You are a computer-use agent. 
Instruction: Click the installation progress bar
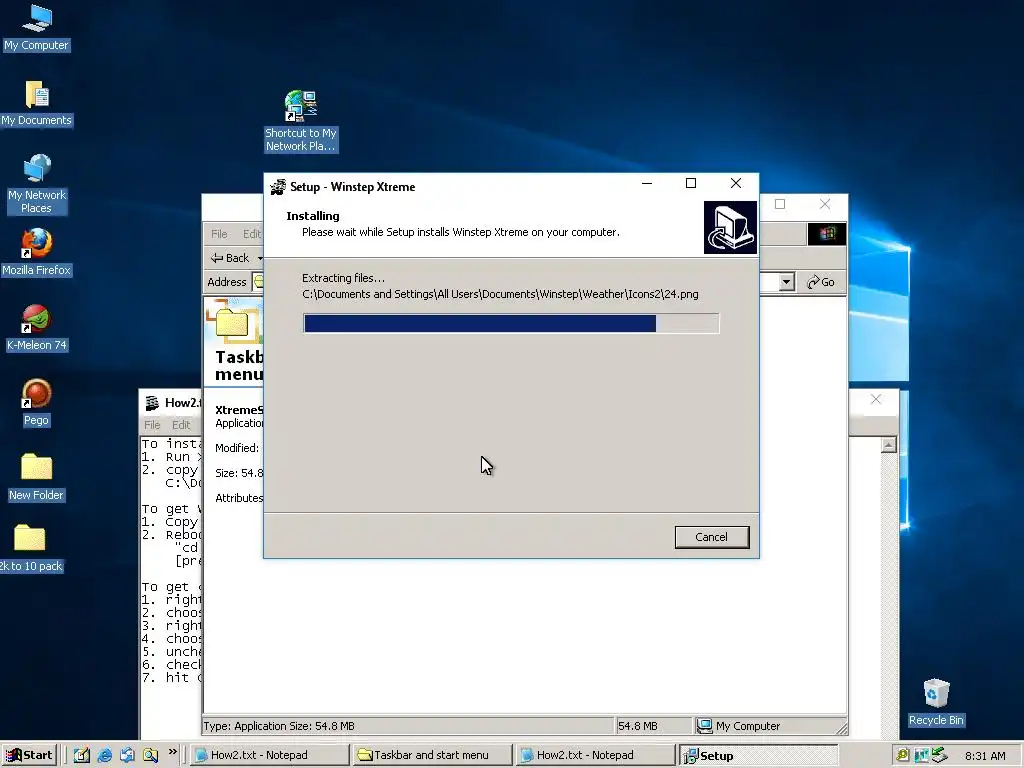(511, 323)
